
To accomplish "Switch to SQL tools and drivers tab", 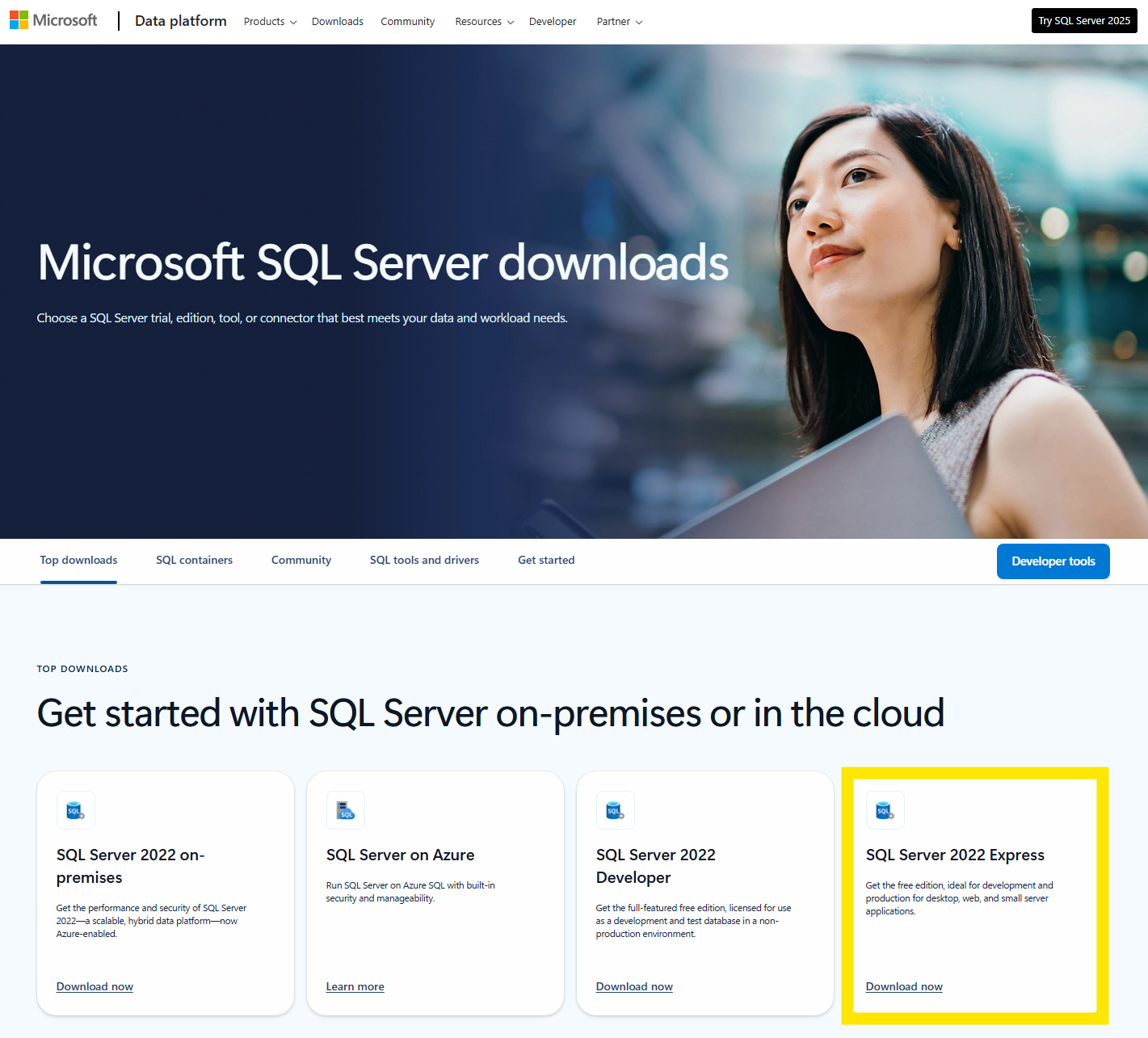I will (x=424, y=560).
